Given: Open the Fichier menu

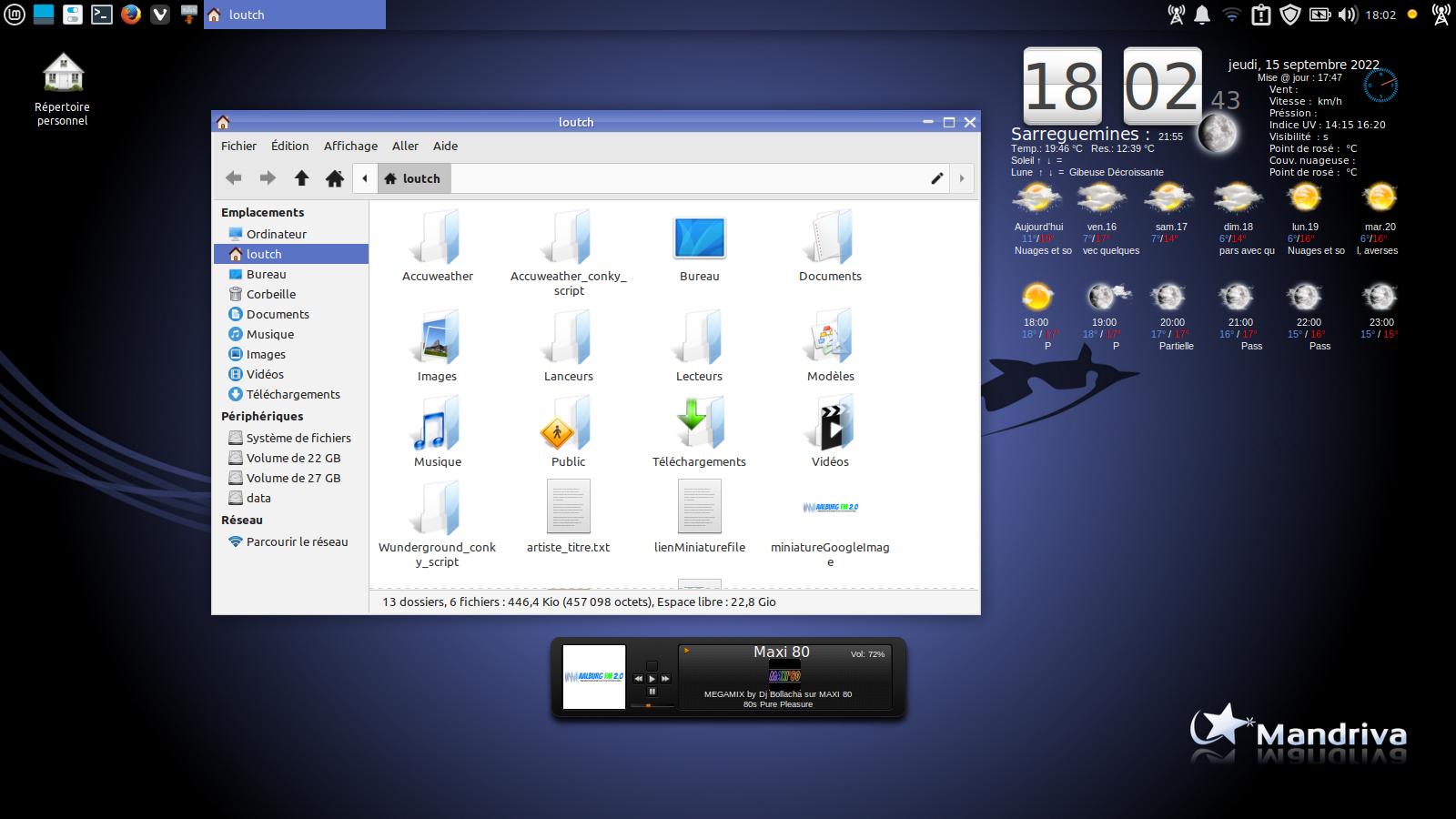Looking at the screenshot, I should [238, 146].
